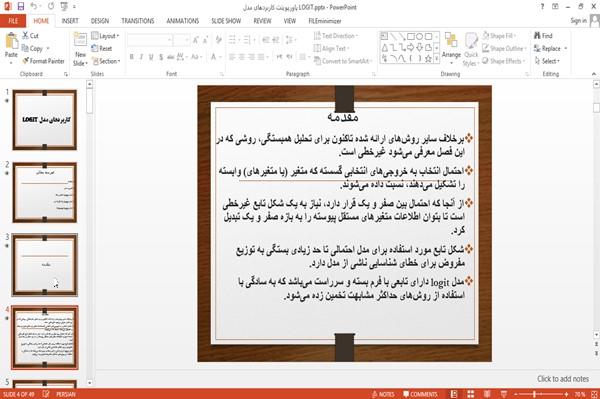Clear all formatting eraser icon

pyautogui.click(x=218, y=40)
